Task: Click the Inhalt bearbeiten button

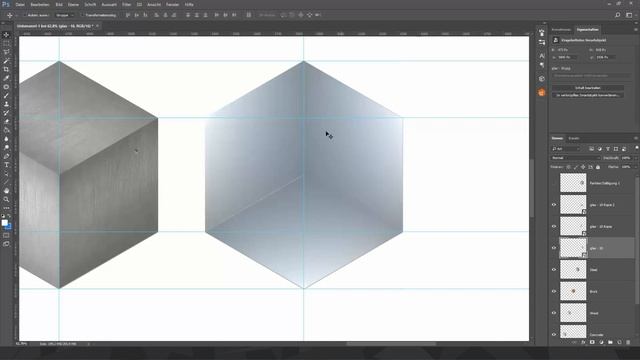Action: (x=588, y=88)
